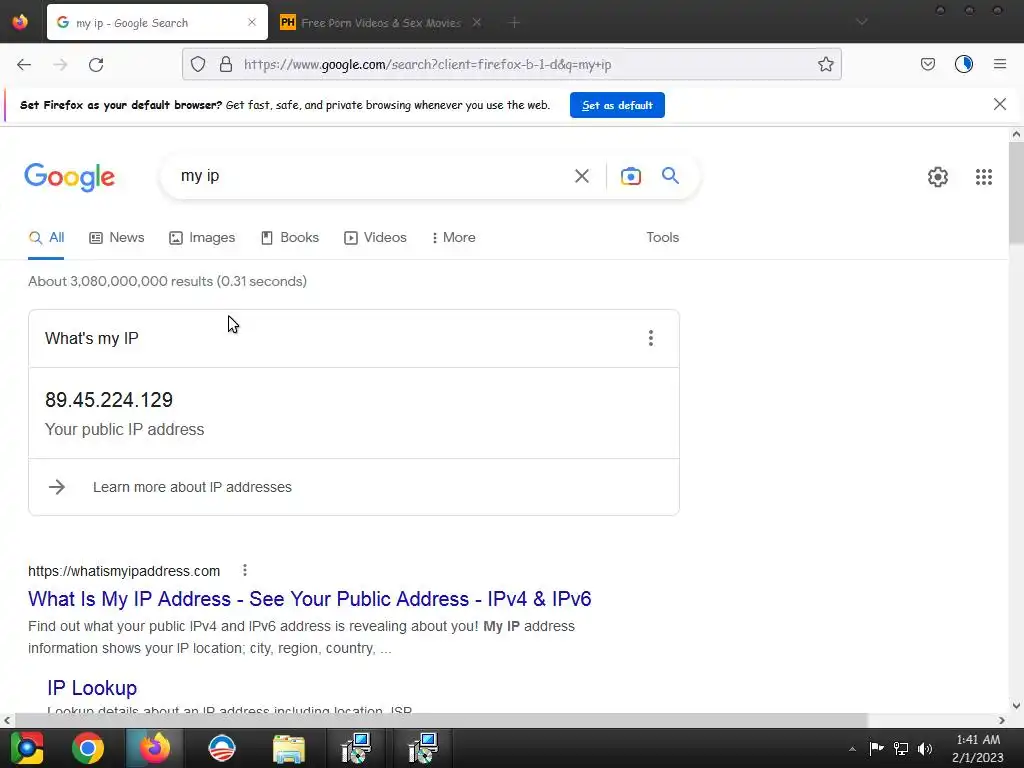Open What's my IP card options menu
The width and height of the screenshot is (1024, 768).
[650, 338]
